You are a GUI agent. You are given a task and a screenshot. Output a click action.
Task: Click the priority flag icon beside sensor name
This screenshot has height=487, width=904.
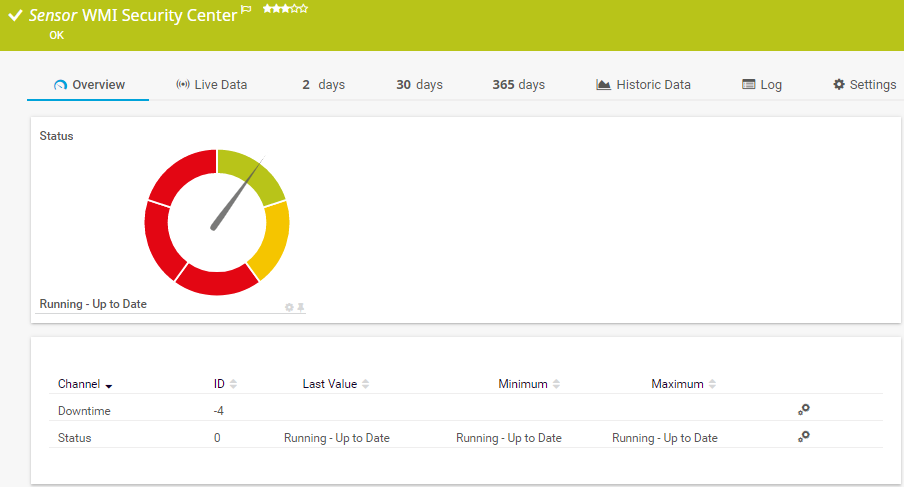coord(246,11)
